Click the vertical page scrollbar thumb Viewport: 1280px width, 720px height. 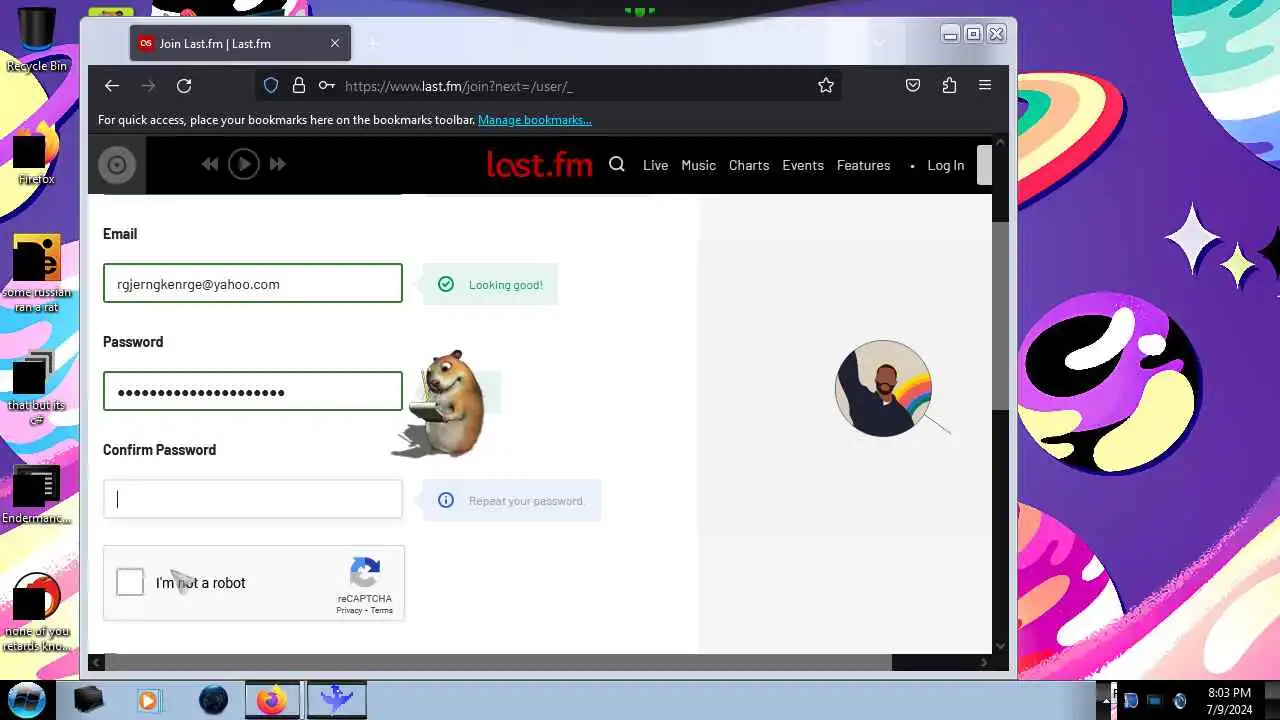[x=999, y=316]
